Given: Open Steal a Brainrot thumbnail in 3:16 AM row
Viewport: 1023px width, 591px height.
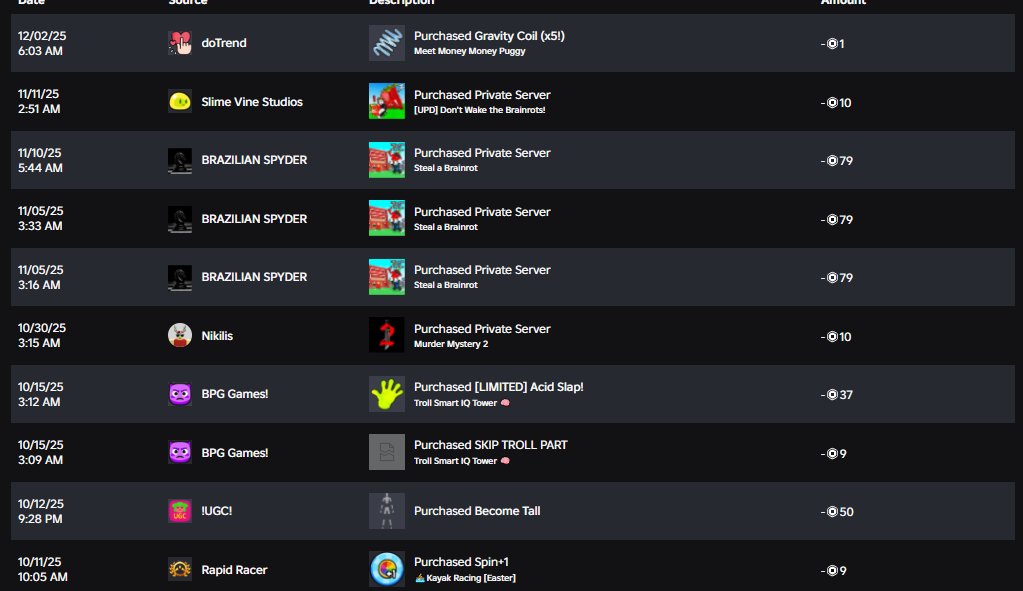Looking at the screenshot, I should pyautogui.click(x=387, y=277).
